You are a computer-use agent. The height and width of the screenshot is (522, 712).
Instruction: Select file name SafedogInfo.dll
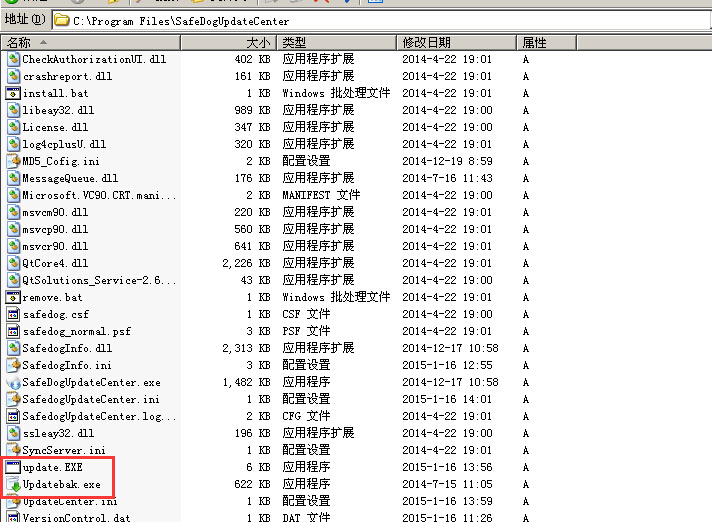pos(67,348)
